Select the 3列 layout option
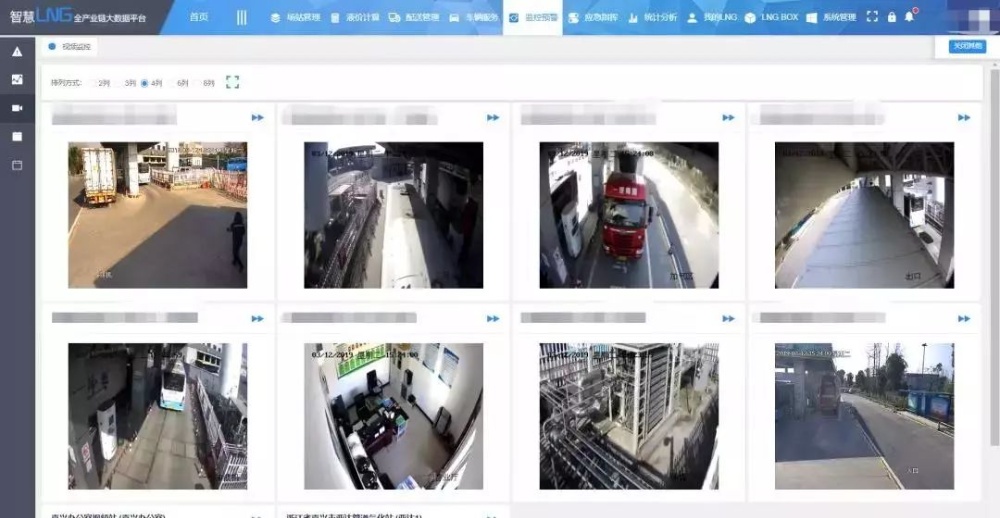Screen dimensions: 1000x518 (x=126, y=83)
